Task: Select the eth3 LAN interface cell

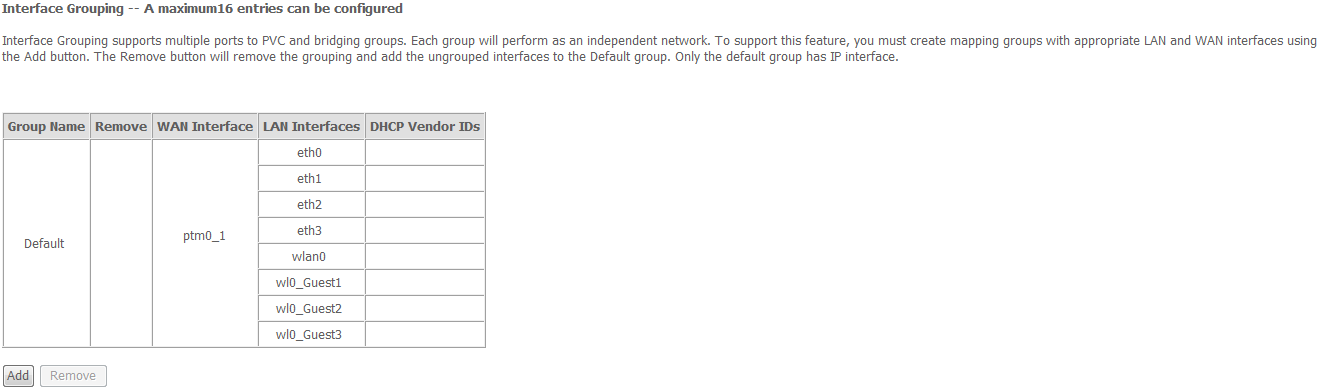Action: [311, 231]
